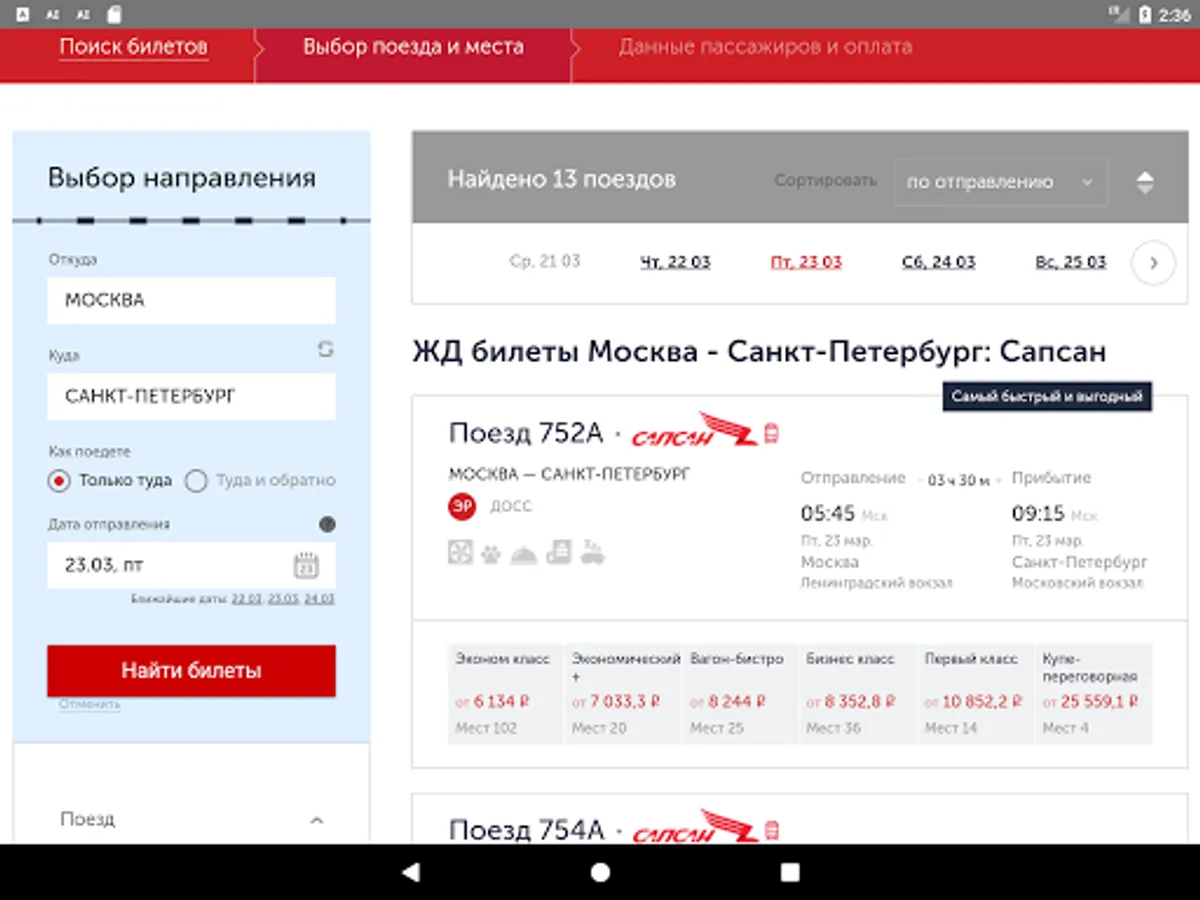Open Выбор поезда и места step
The image size is (1200, 900).
coord(413,46)
